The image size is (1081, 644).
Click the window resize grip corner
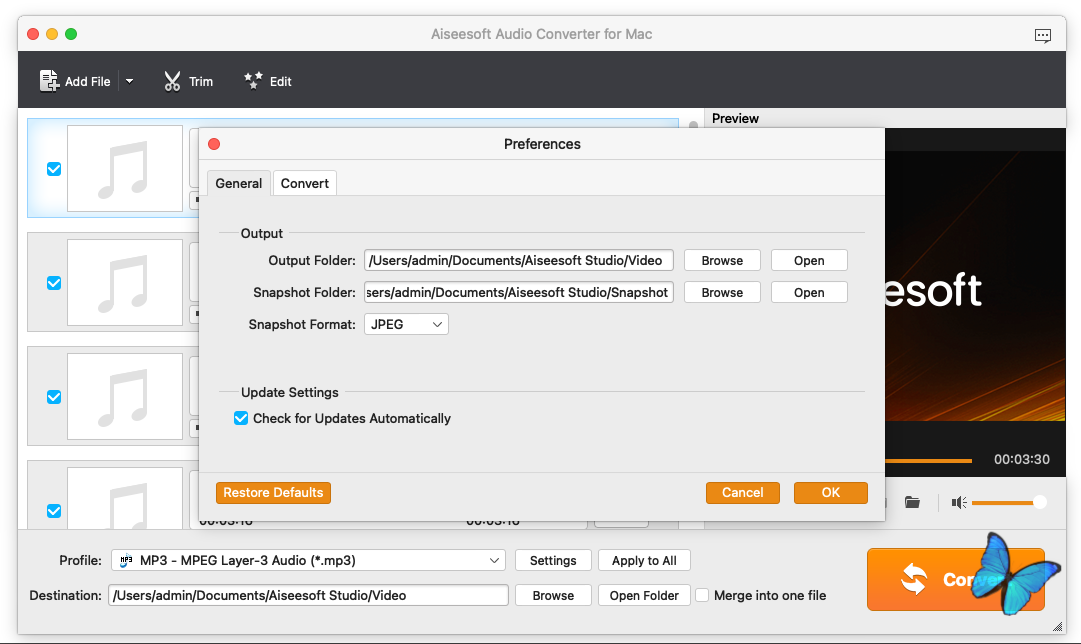tap(1058, 626)
